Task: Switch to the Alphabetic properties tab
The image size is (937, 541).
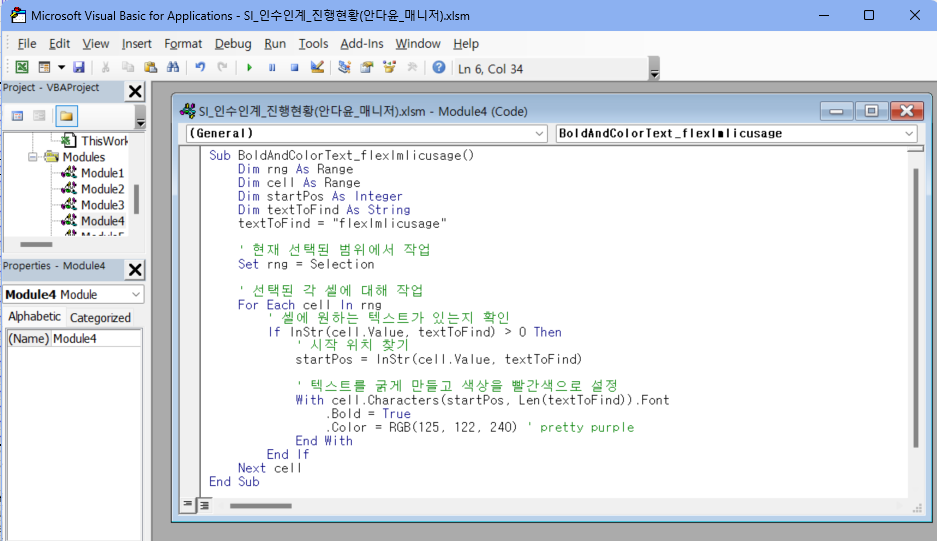Action: [34, 317]
